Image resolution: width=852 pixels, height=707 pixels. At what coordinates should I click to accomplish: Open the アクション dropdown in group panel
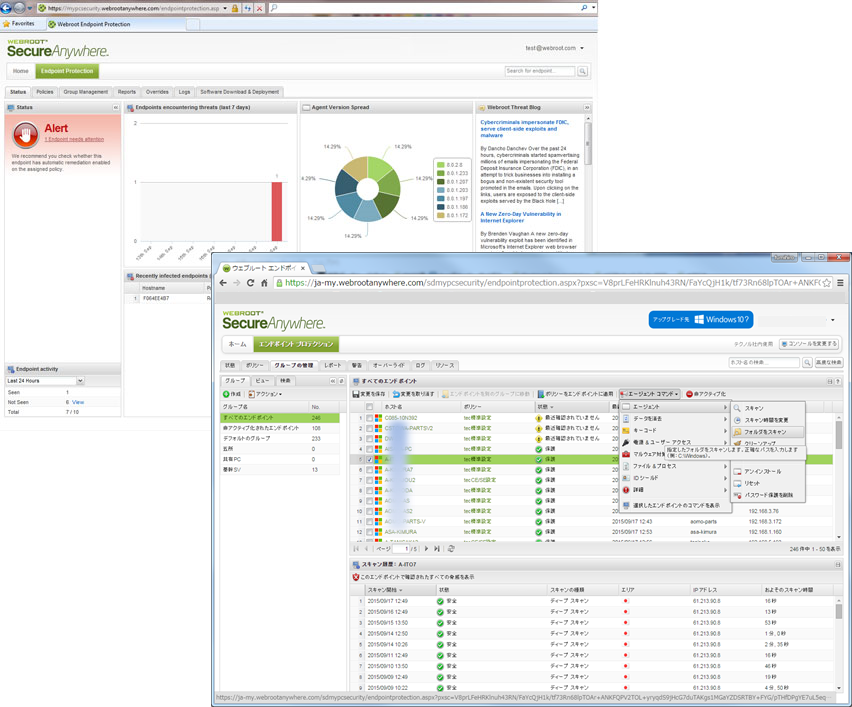[265, 394]
